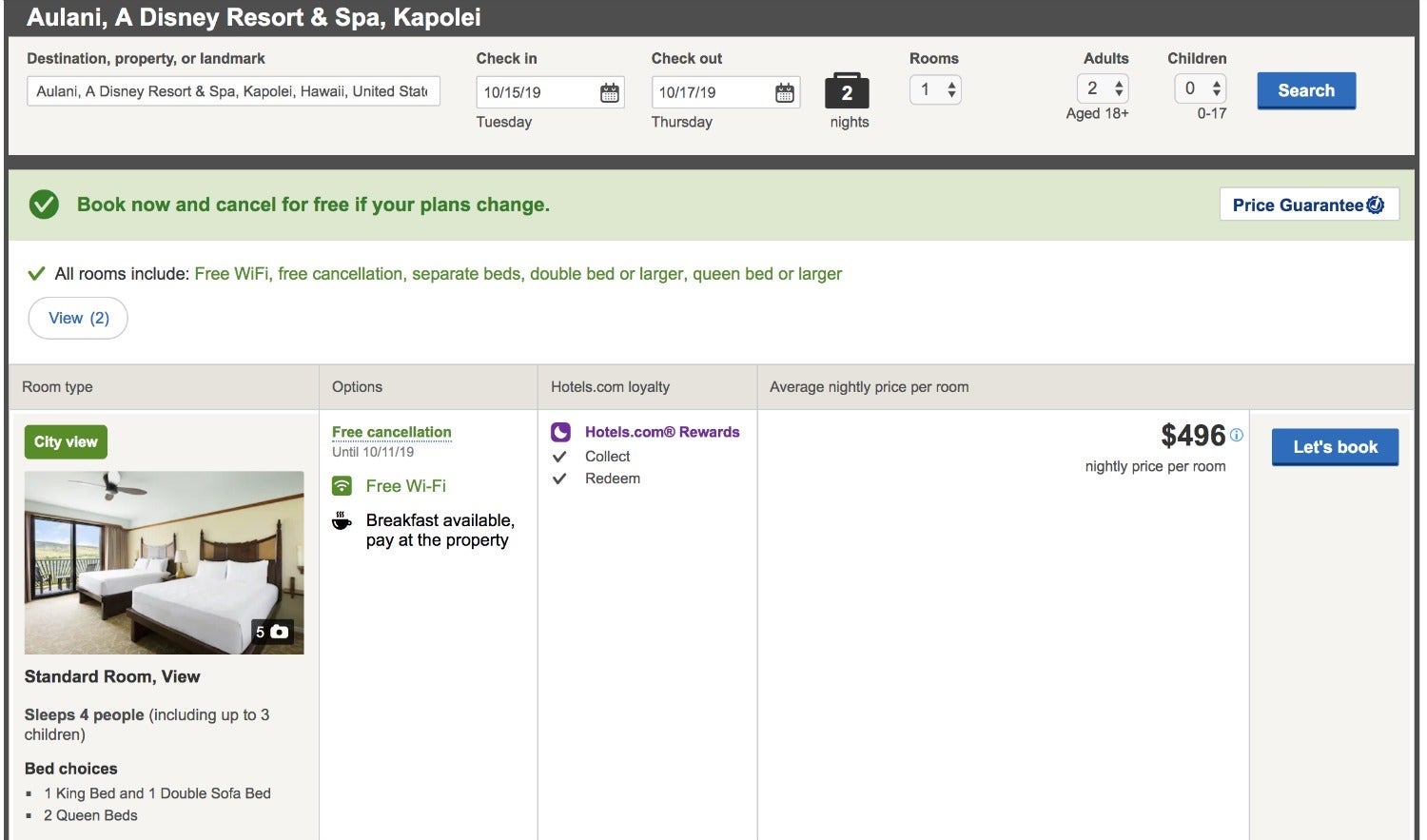Open the Children count dropdown
The height and width of the screenshot is (840, 1427).
click(x=1201, y=88)
